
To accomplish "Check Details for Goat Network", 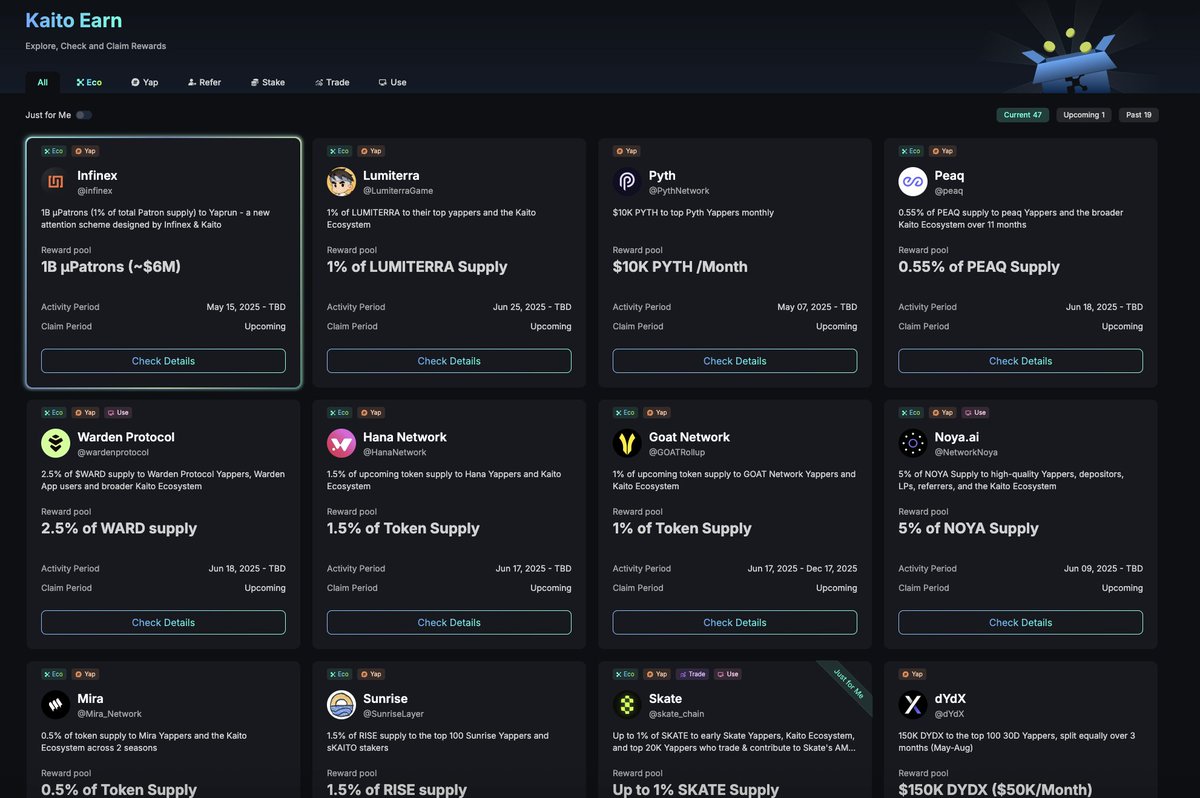I will pos(735,622).
